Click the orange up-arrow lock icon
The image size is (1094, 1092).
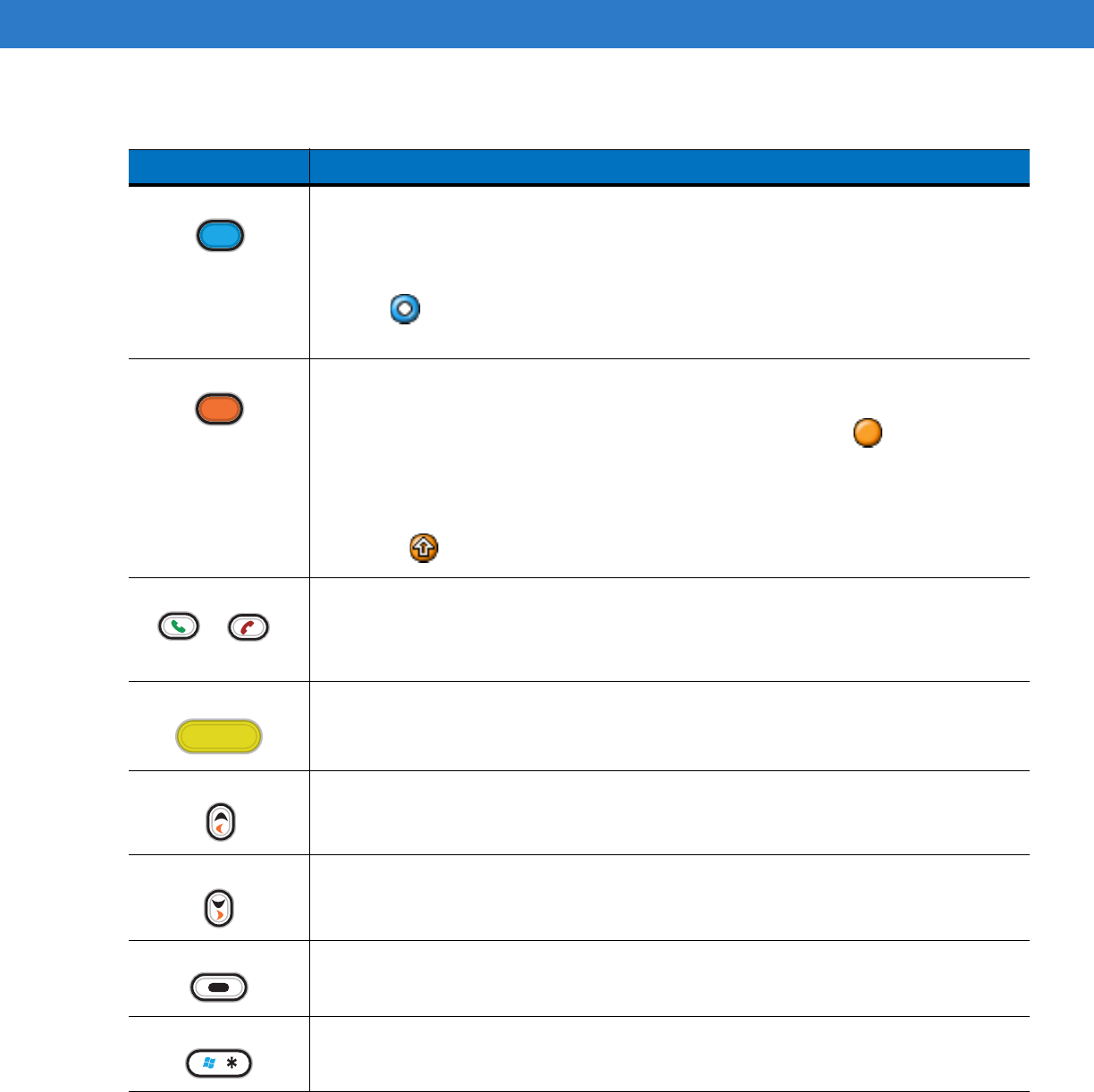(x=424, y=548)
